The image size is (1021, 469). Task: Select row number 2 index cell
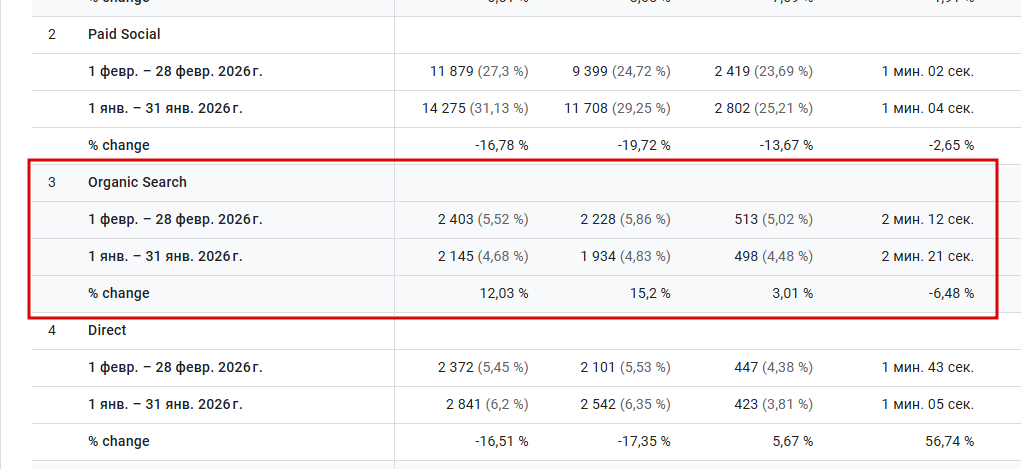[x=52, y=34]
